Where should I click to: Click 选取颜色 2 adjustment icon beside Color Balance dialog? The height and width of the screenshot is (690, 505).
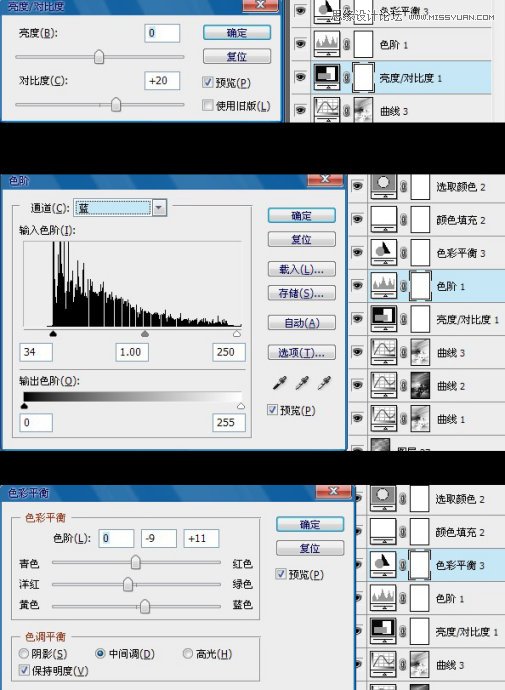[383, 499]
